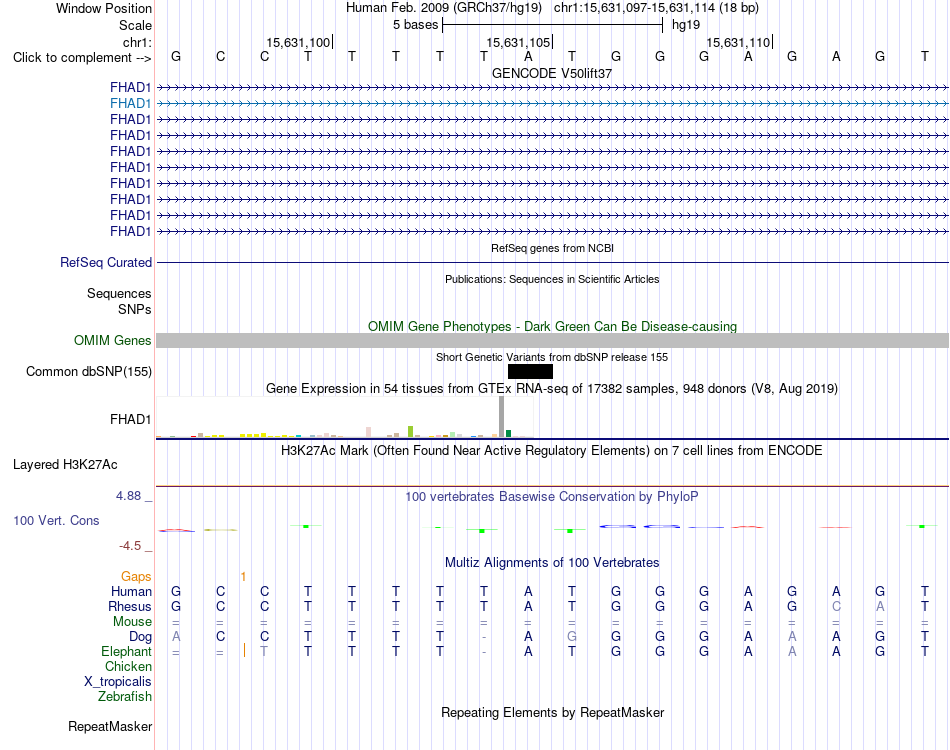Screen dimensions: 950x750
Task: Click the tall grey bar in GTEx chart
Action: coord(501,417)
